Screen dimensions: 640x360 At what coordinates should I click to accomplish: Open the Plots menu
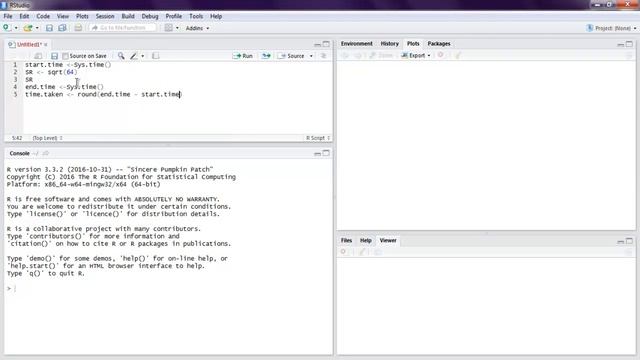click(x=82, y=16)
